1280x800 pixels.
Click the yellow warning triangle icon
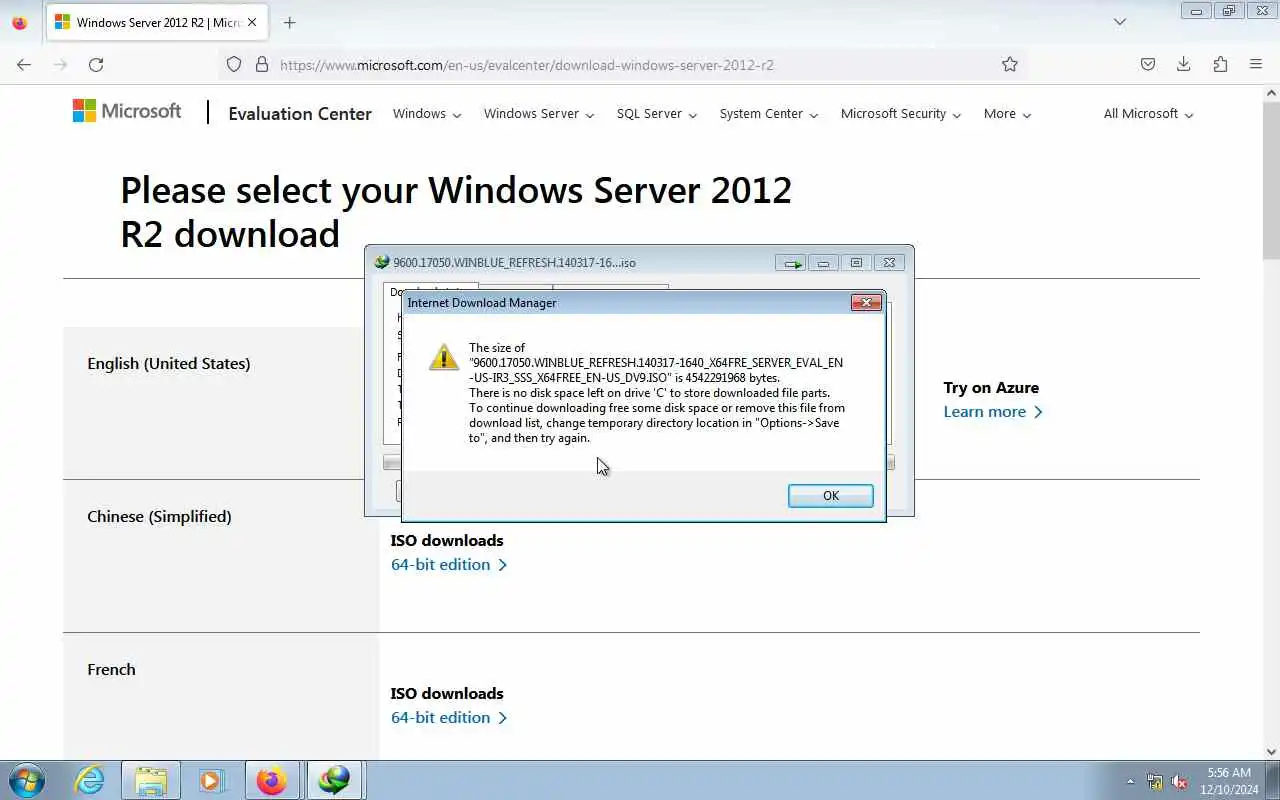443,357
